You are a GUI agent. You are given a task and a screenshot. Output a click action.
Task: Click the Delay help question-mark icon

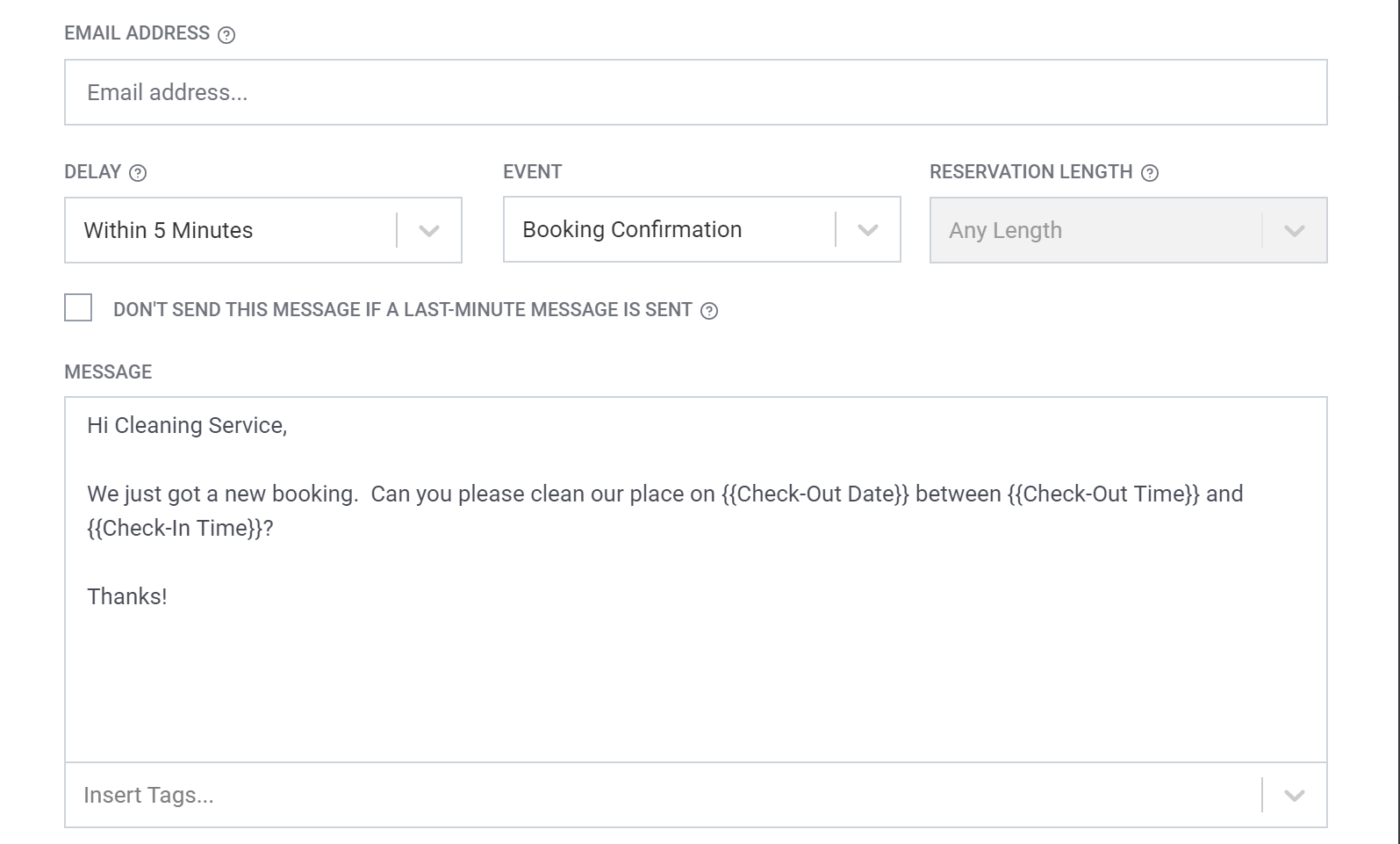tap(138, 173)
